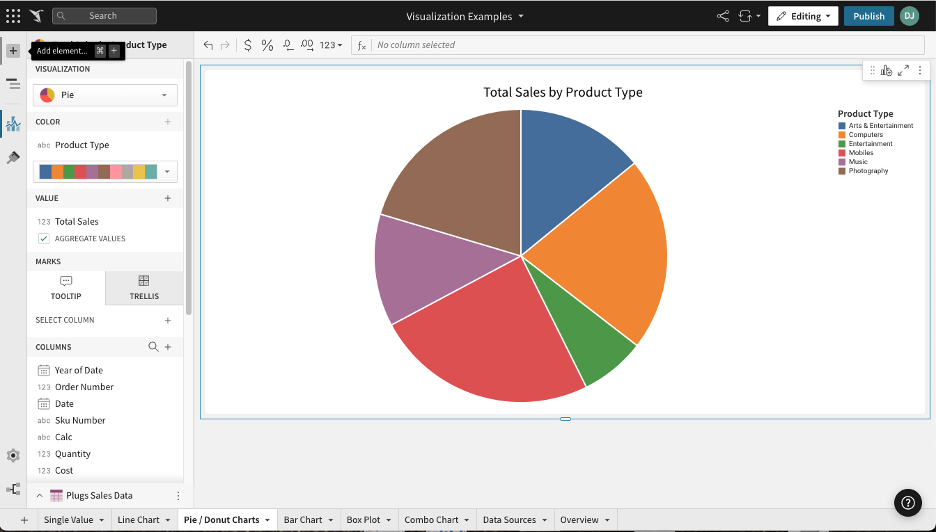Open the 123 number format dropdown
The width and height of the screenshot is (936, 532).
pos(330,45)
